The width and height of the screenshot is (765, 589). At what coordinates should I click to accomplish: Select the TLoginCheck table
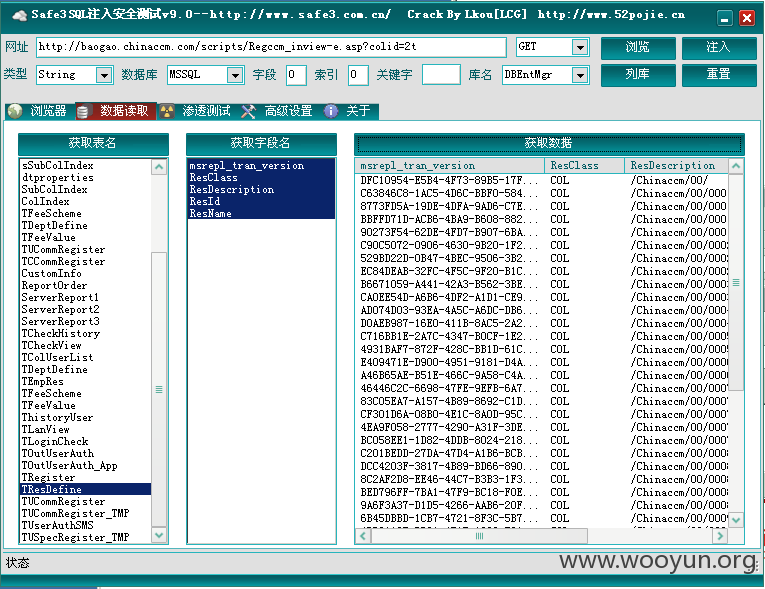[x=85, y=442]
